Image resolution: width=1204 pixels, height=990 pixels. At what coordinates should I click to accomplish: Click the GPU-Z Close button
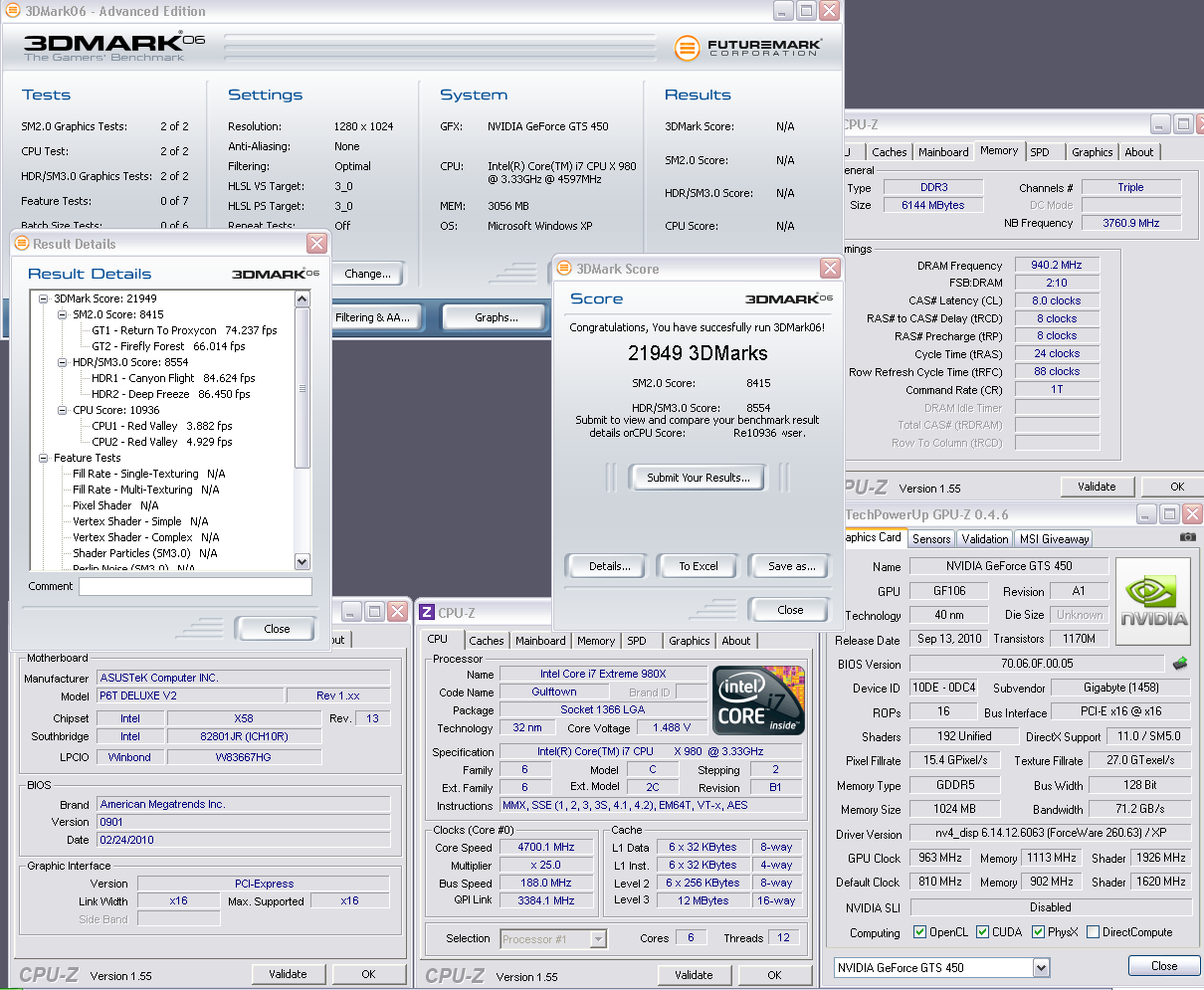1164,966
